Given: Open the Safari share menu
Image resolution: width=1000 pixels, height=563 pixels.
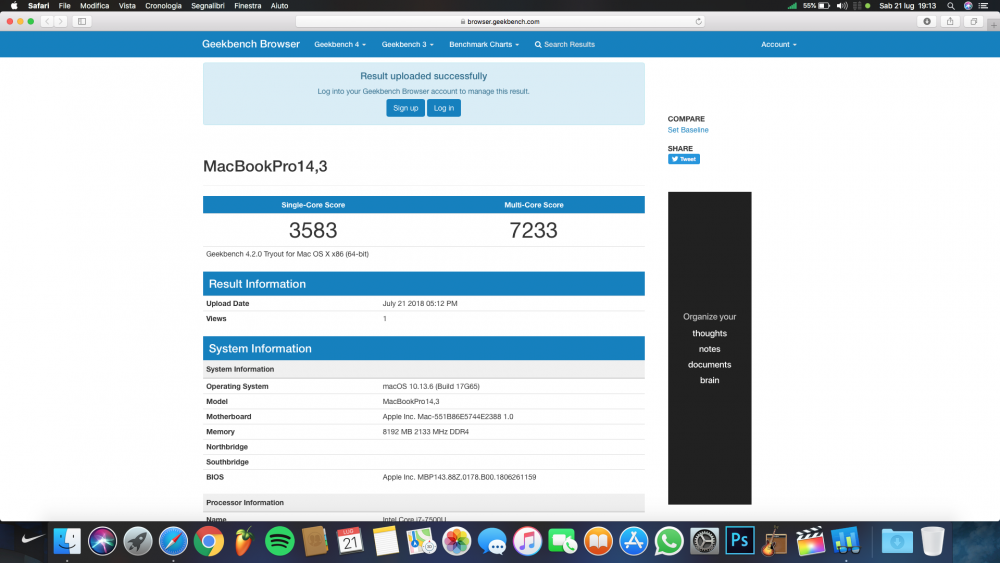Looking at the screenshot, I should point(950,21).
